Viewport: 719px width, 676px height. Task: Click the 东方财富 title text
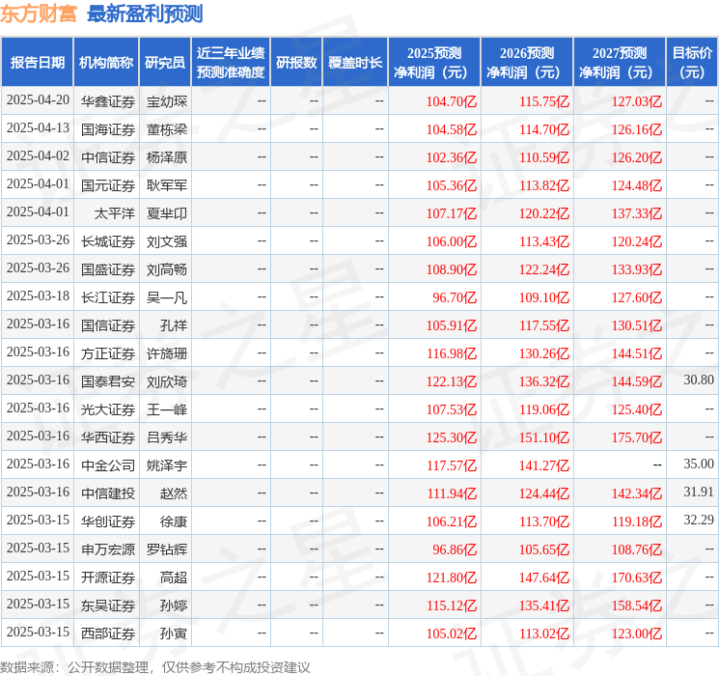coord(39,14)
